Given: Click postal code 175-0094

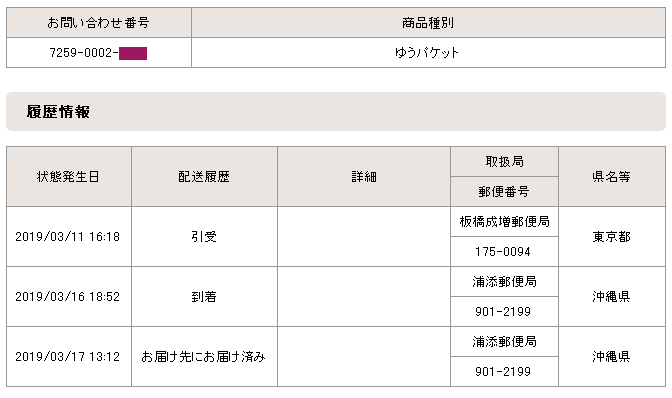Looking at the screenshot, I should [x=504, y=251].
